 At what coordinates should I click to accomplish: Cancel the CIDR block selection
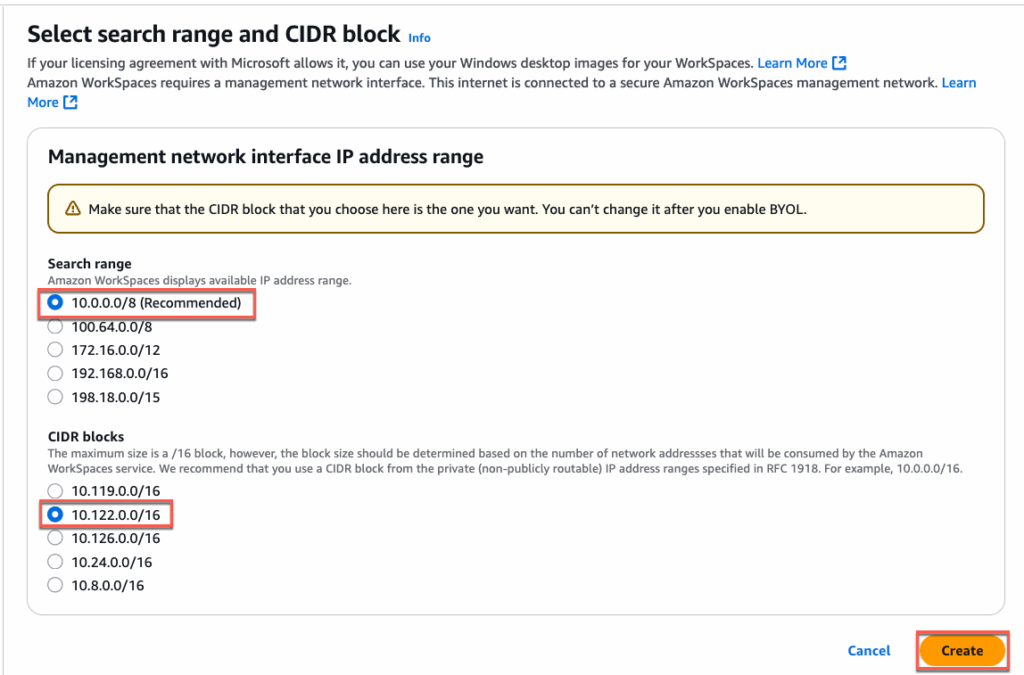click(x=868, y=650)
